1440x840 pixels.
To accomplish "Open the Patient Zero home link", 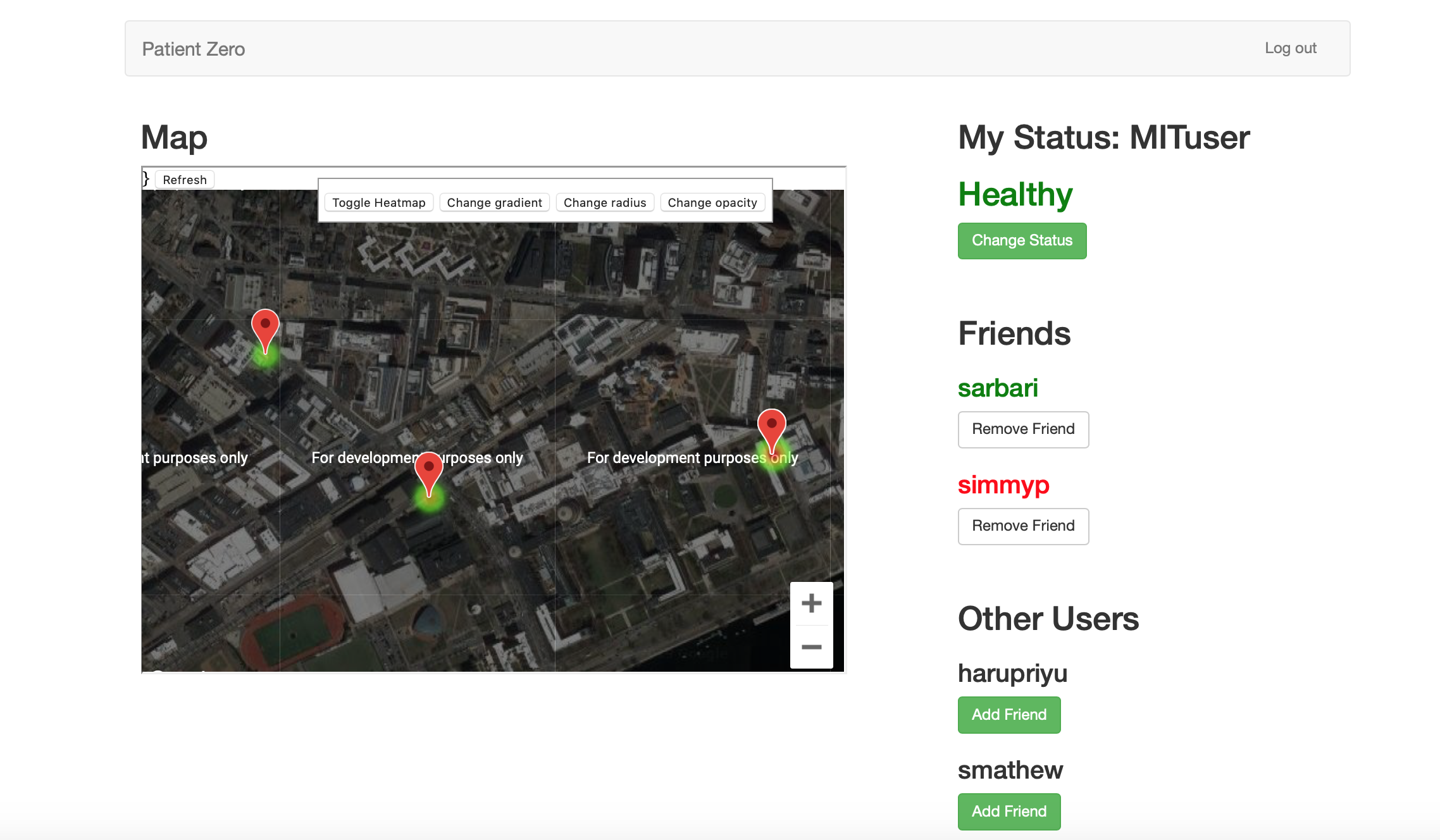I will tap(194, 49).
